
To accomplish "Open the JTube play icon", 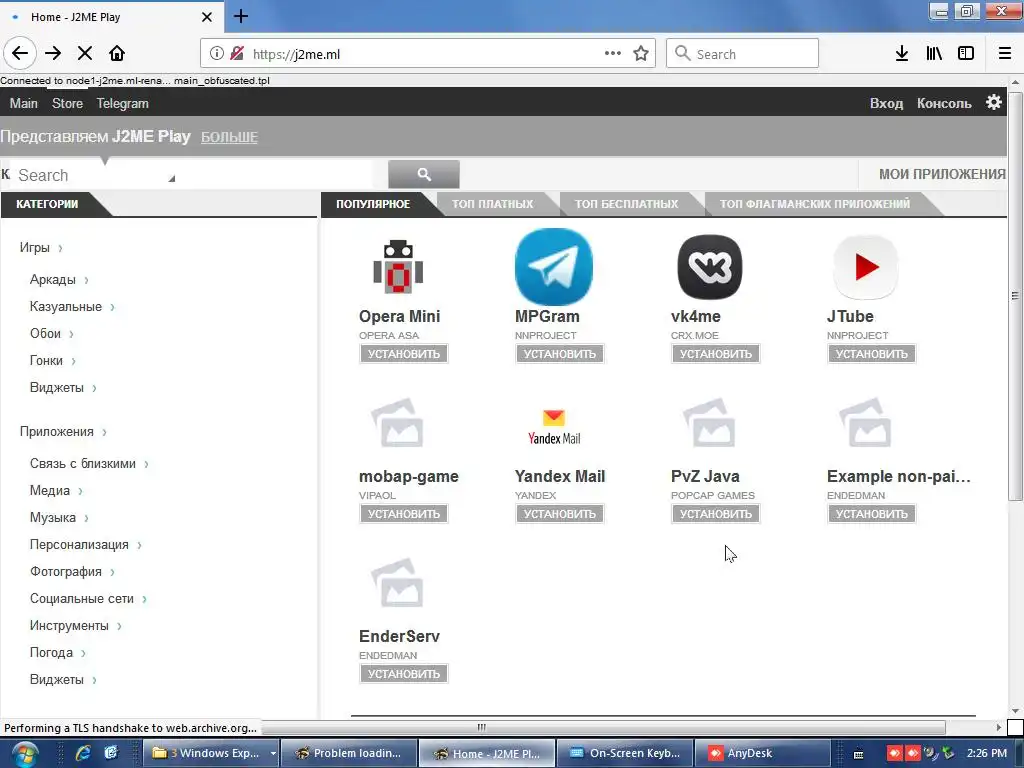I will [x=866, y=267].
